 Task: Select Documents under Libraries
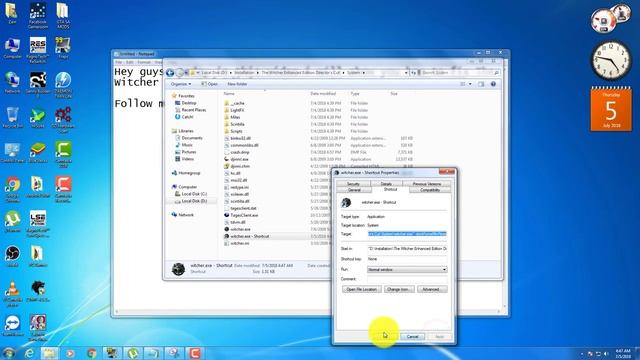[191, 138]
